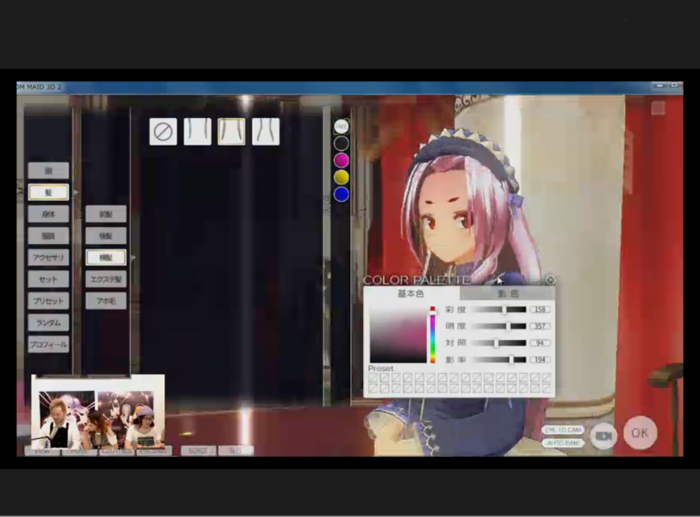Click the streamers' webcam overlay thumbnail
700x517 pixels.
point(98,411)
